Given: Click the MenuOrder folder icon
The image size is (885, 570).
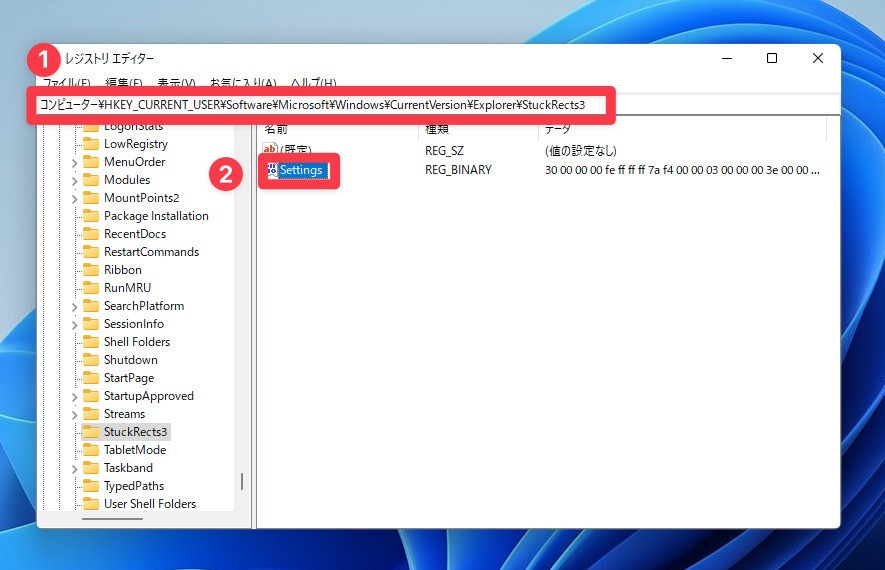Looking at the screenshot, I should [x=91, y=162].
